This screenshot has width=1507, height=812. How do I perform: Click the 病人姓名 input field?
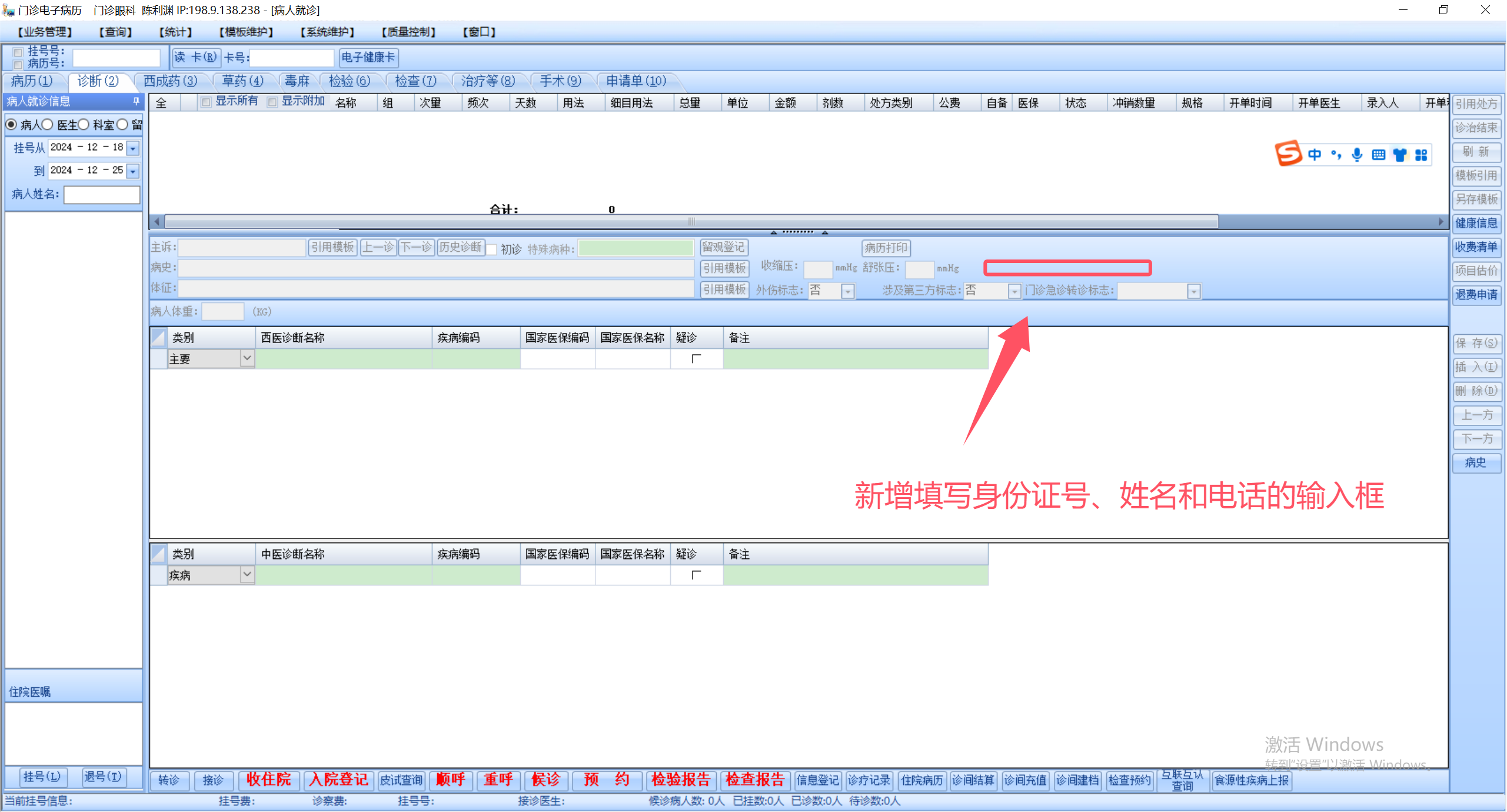[102, 194]
